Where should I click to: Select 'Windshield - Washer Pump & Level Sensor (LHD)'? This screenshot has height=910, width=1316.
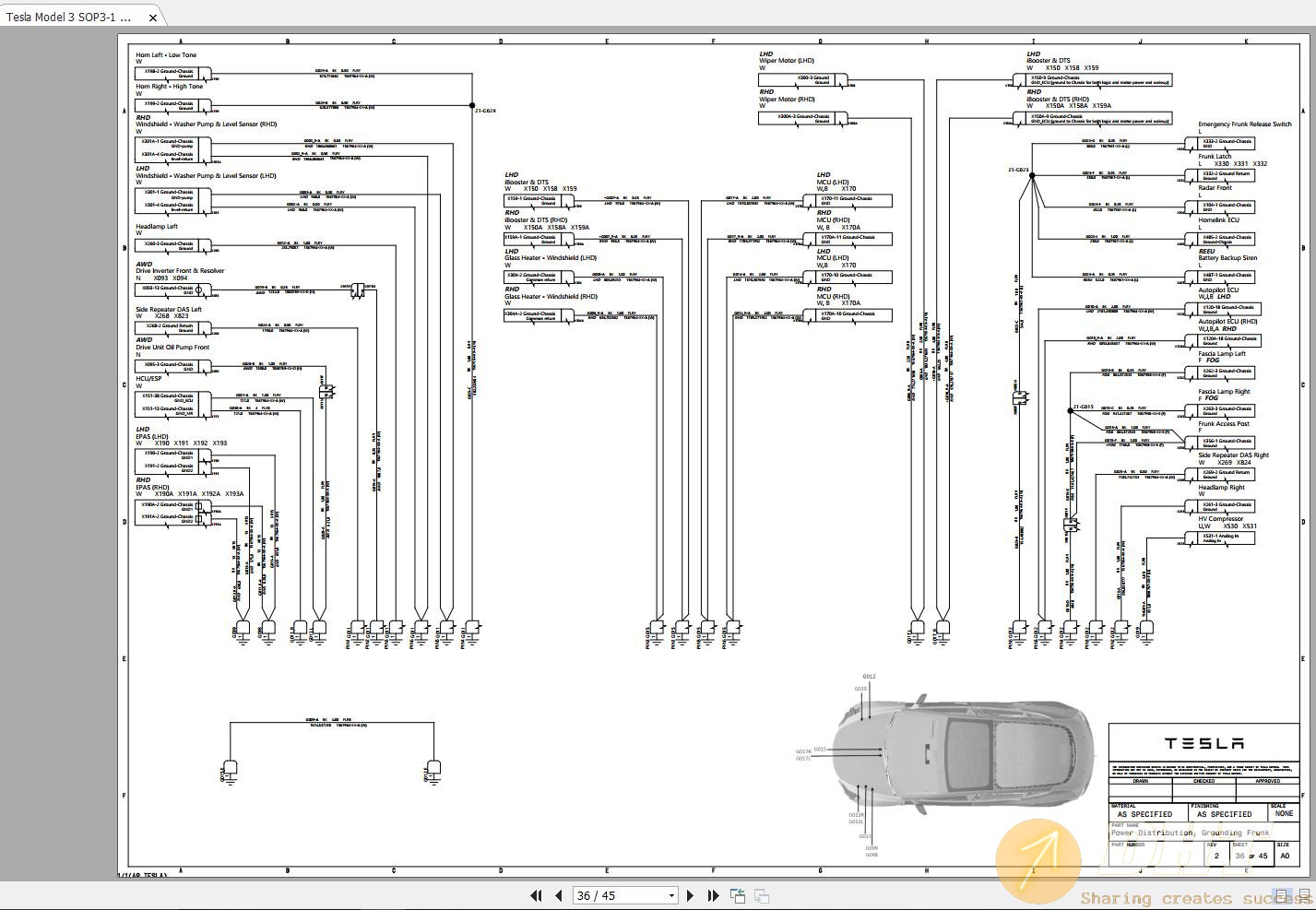(206, 176)
